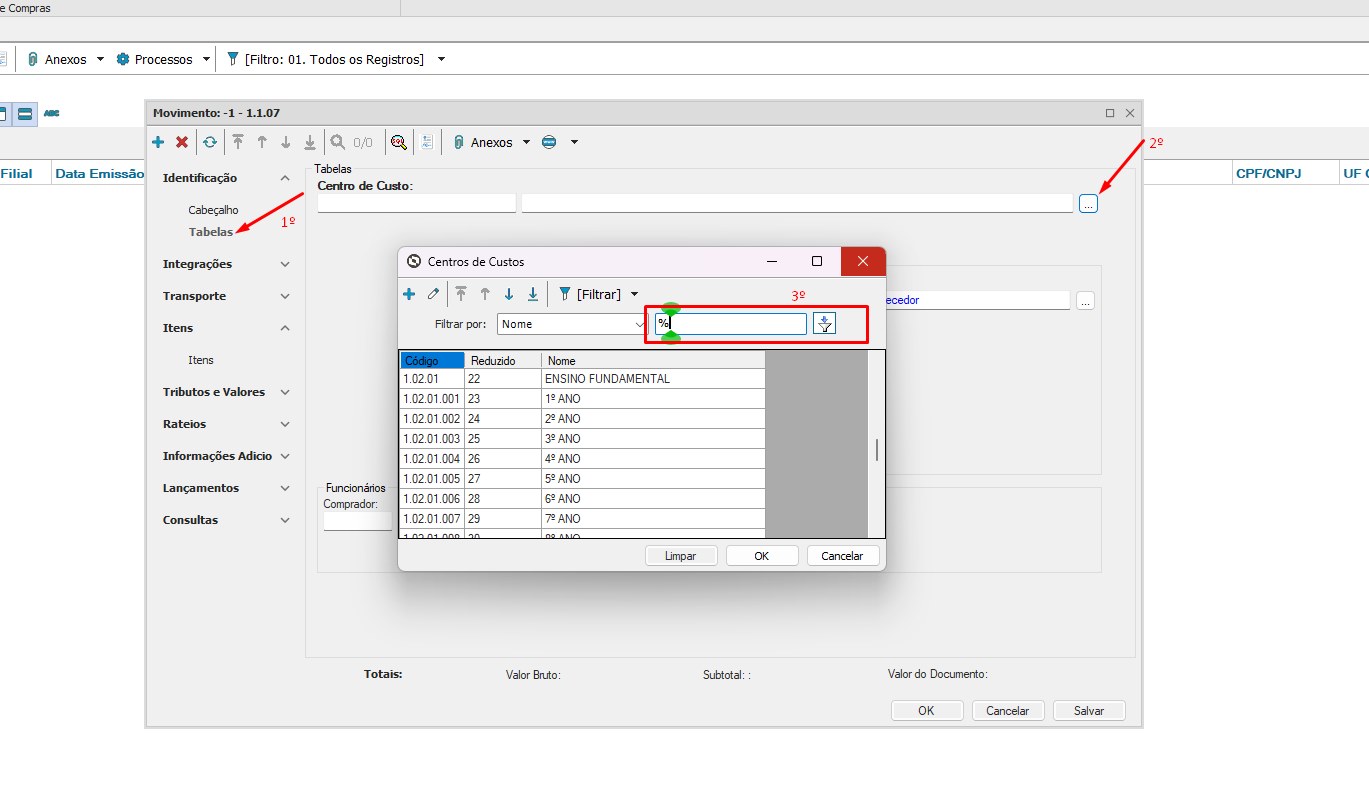Select Cabeçalho under Identificação
The height and width of the screenshot is (792, 1369).
pos(213,210)
